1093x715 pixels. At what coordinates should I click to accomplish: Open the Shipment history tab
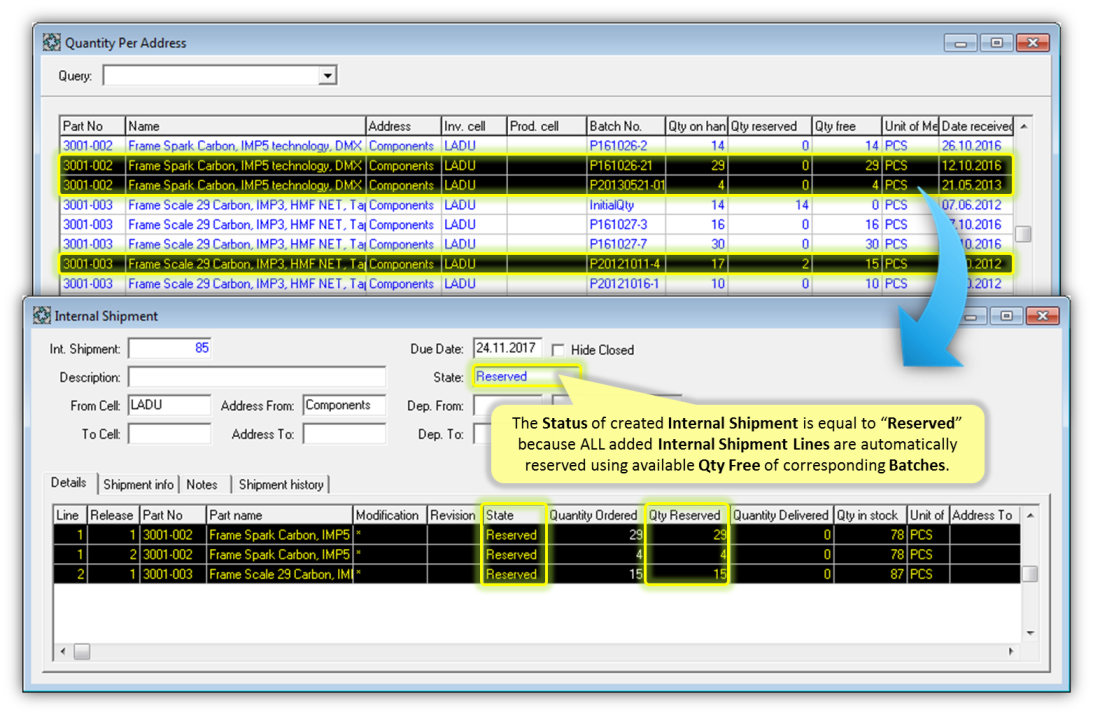[x=281, y=484]
